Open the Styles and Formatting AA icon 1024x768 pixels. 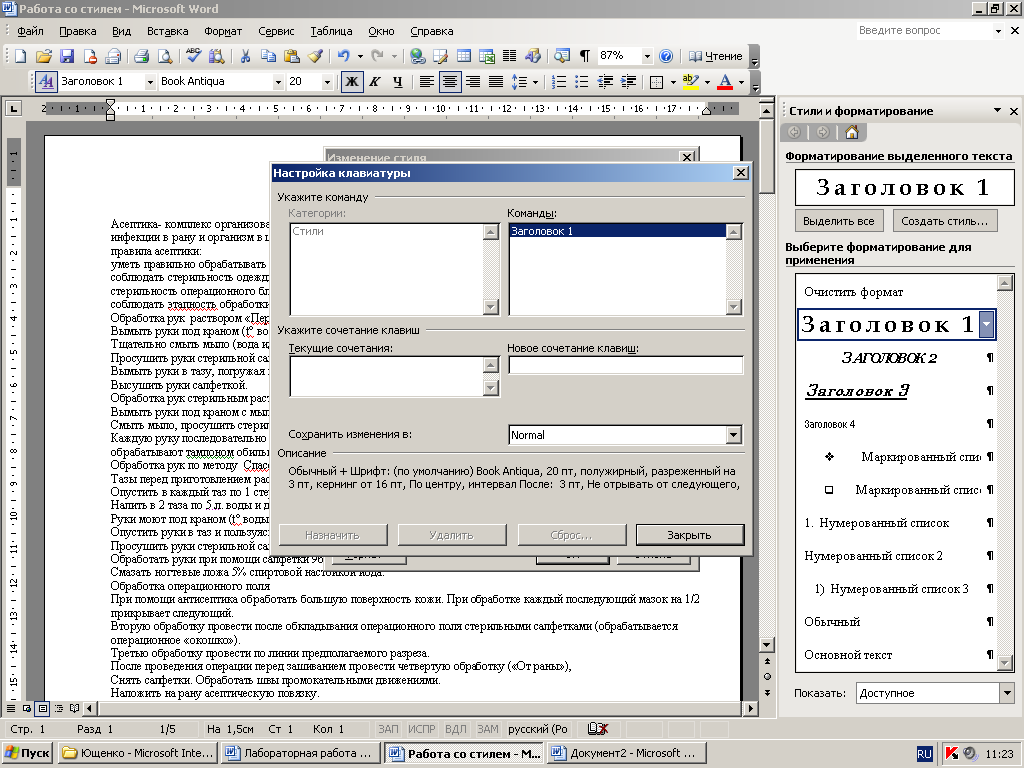point(46,82)
